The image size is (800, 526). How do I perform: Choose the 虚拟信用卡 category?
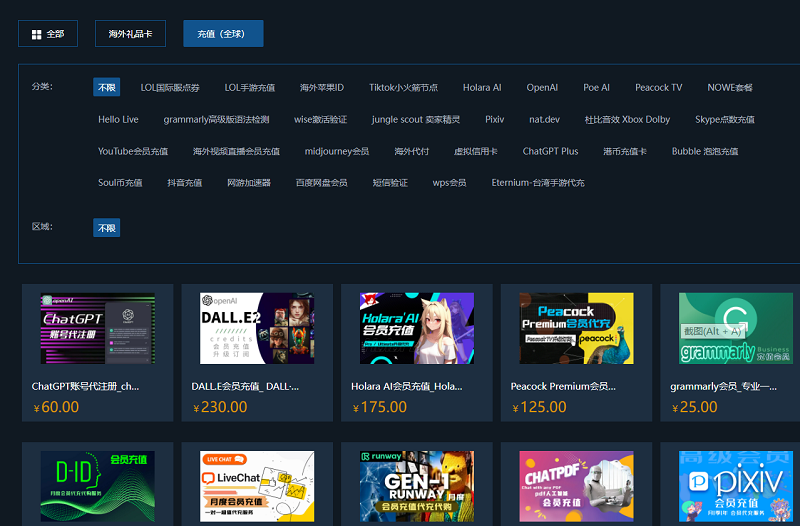click(476, 151)
